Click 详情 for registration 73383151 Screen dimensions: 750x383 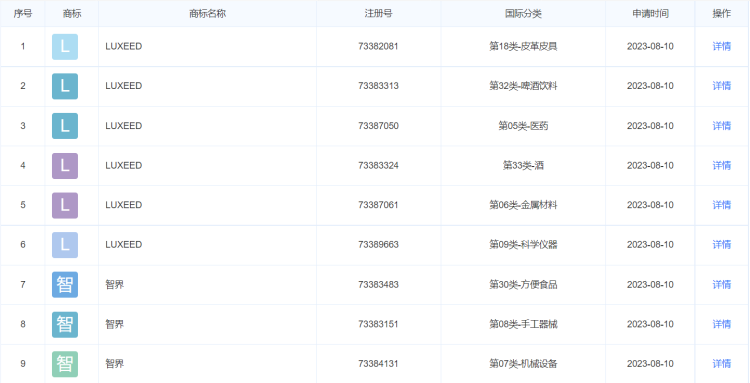coord(721,324)
